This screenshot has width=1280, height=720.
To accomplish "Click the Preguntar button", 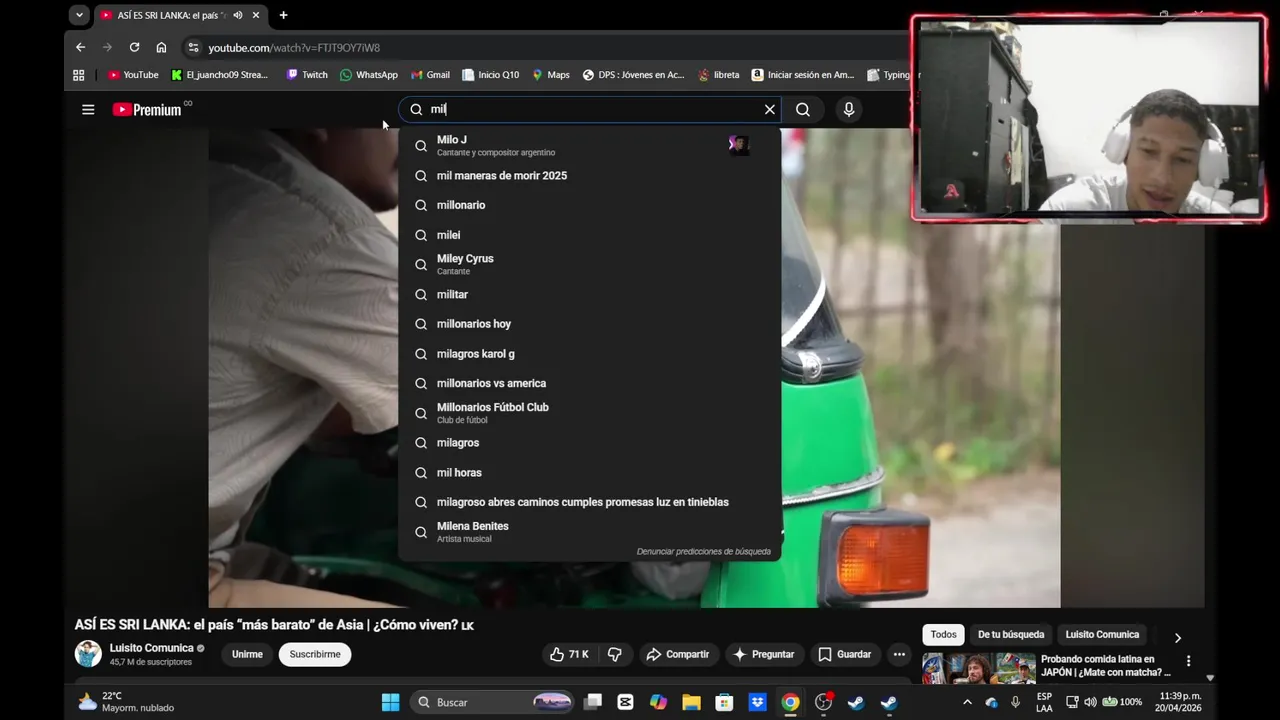I will tap(764, 654).
